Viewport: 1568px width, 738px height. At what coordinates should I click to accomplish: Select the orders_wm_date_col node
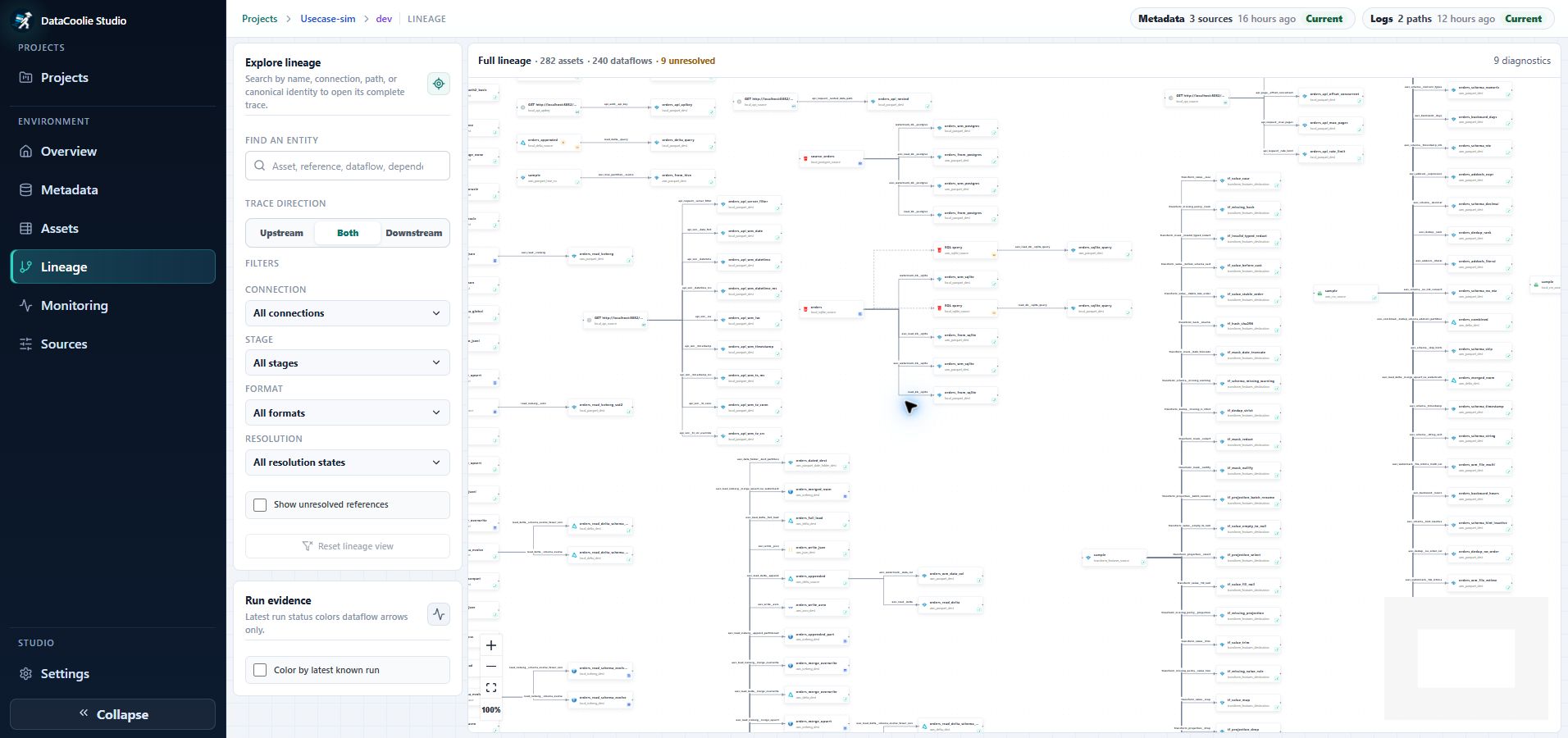pyautogui.click(x=951, y=576)
